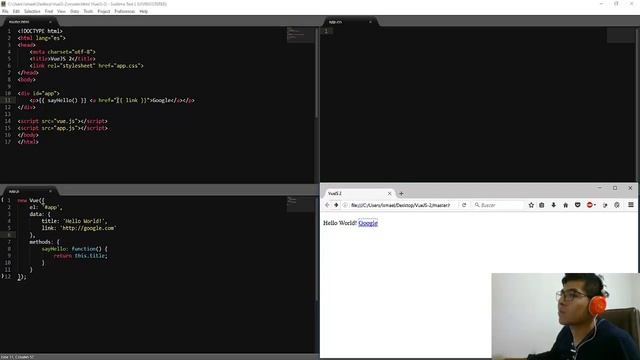Click the return this.title; line
640x360 pixels.
[80, 256]
